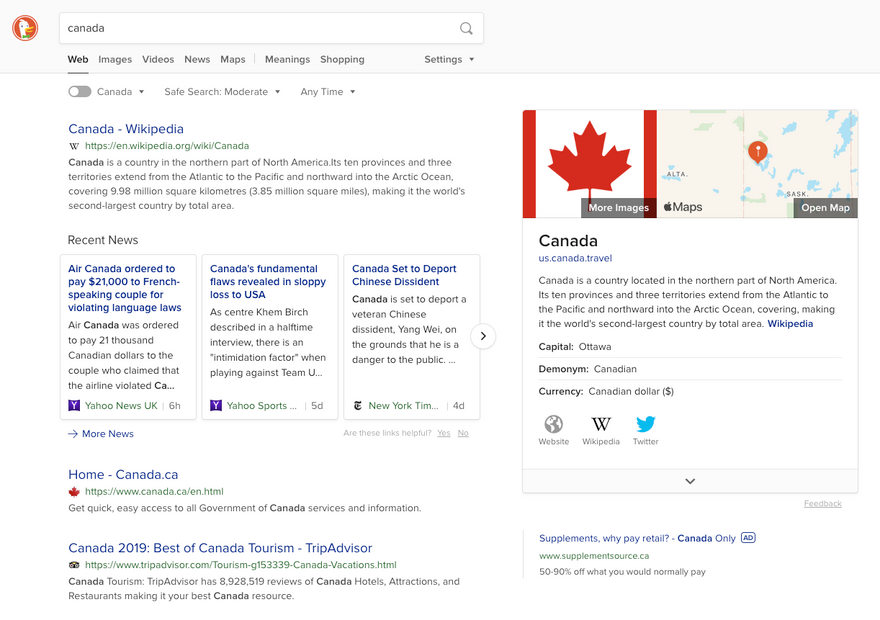880x620 pixels.
Task: Switch to the Images tab
Action: (x=115, y=59)
